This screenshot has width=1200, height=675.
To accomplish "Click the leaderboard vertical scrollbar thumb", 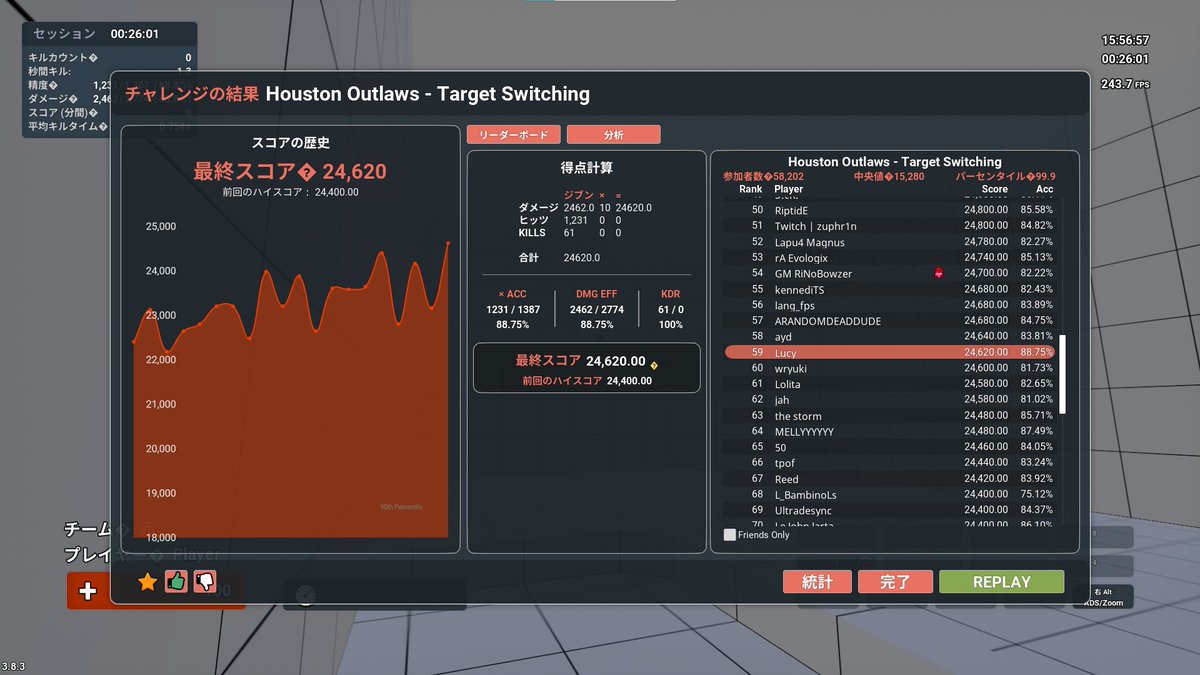I will [x=1063, y=374].
